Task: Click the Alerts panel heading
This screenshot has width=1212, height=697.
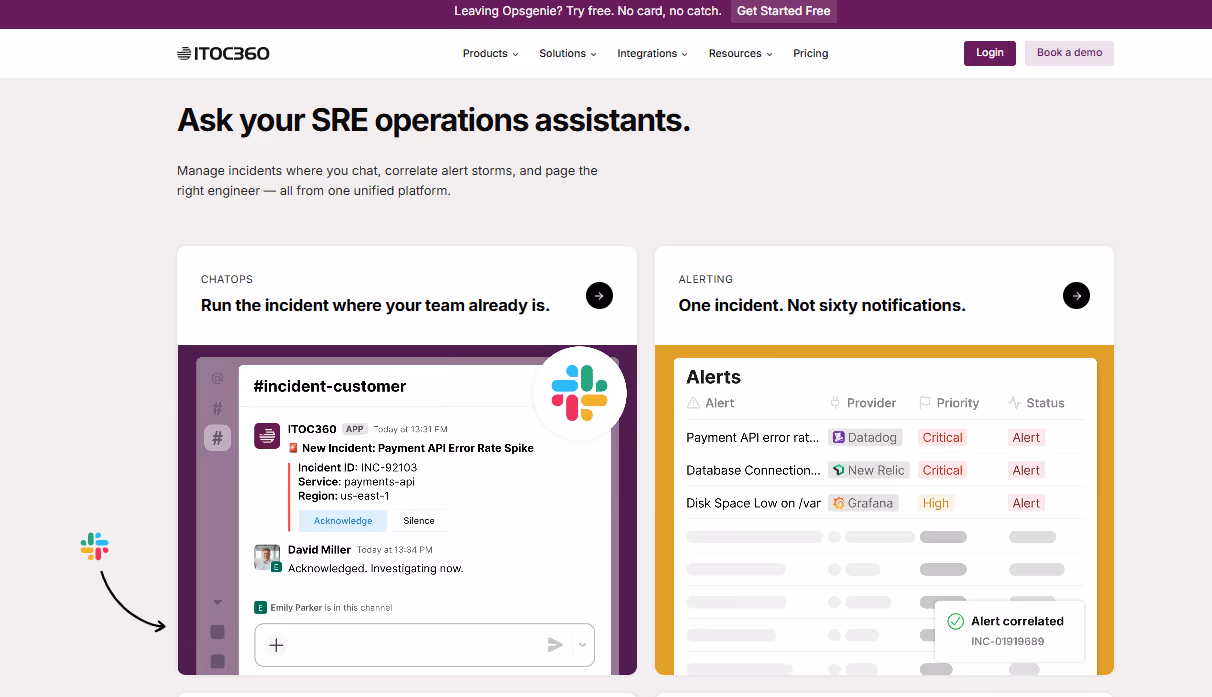Action: click(x=713, y=377)
